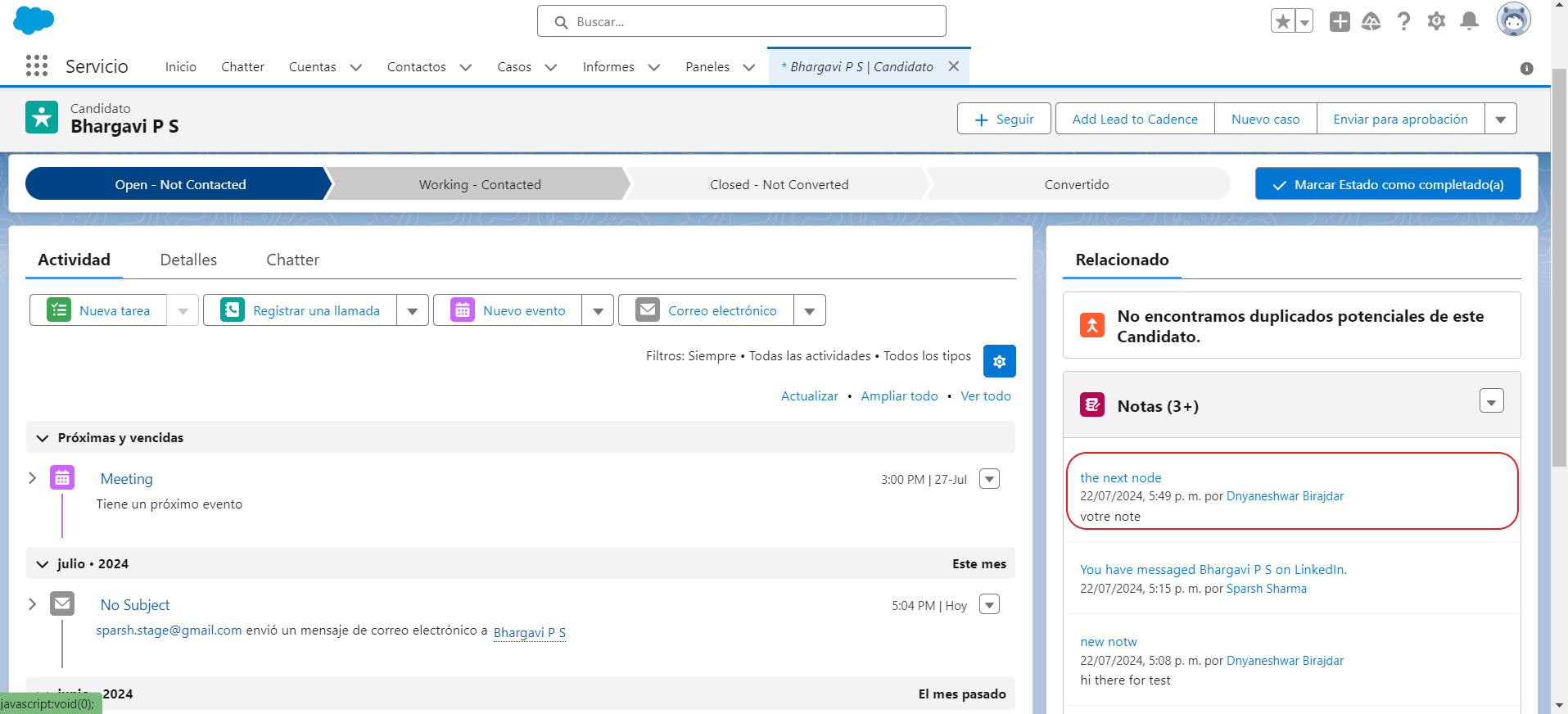The height and width of the screenshot is (714, 1568).
Task: Select the Convertido stage
Action: [1077, 184]
